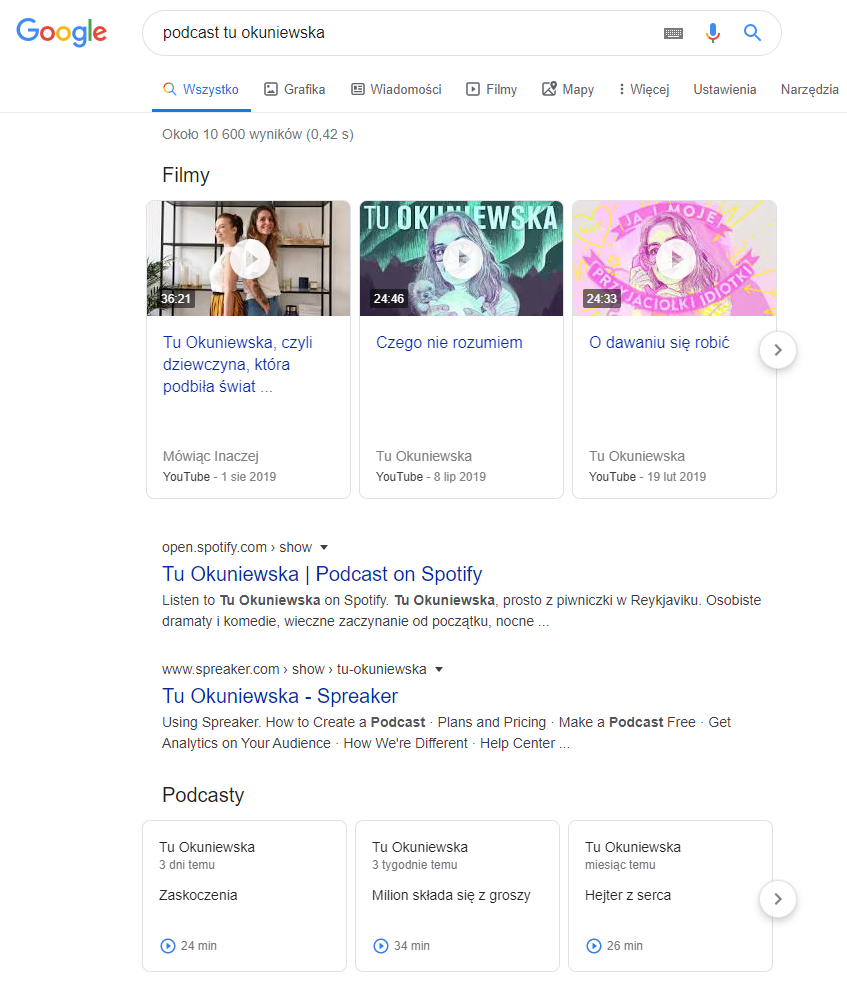847x1003 pixels.
Task: Switch to the Grafika tab
Action: point(295,89)
